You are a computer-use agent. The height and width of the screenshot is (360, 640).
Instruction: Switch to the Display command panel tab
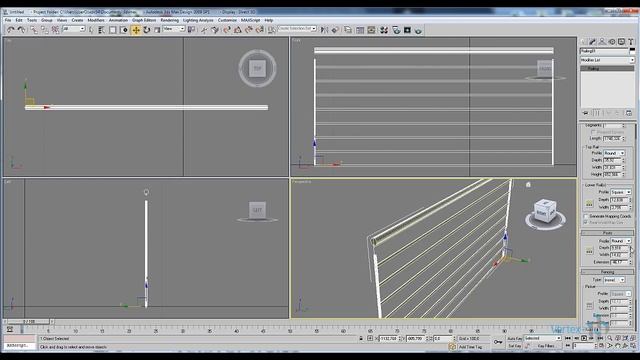pyautogui.click(x=621, y=42)
